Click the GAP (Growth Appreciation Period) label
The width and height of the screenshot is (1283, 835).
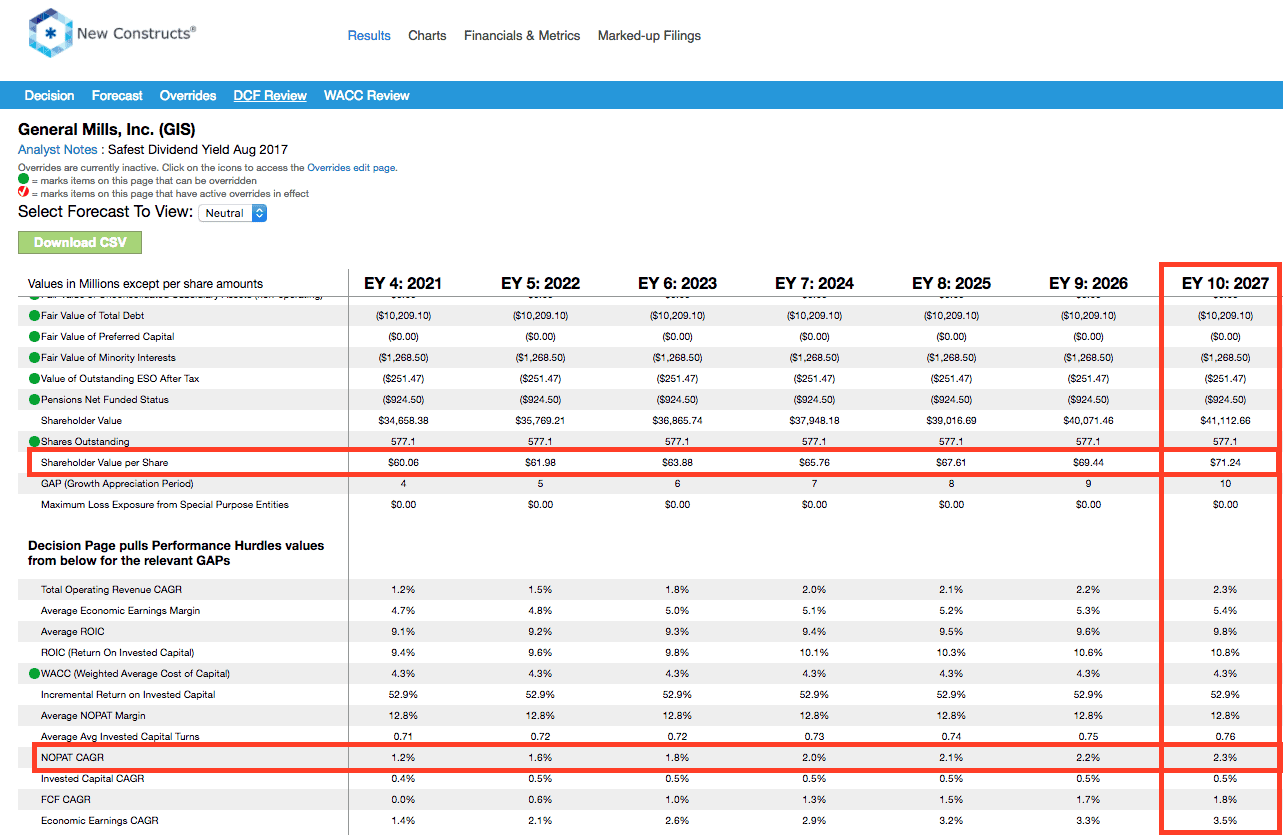coord(119,483)
